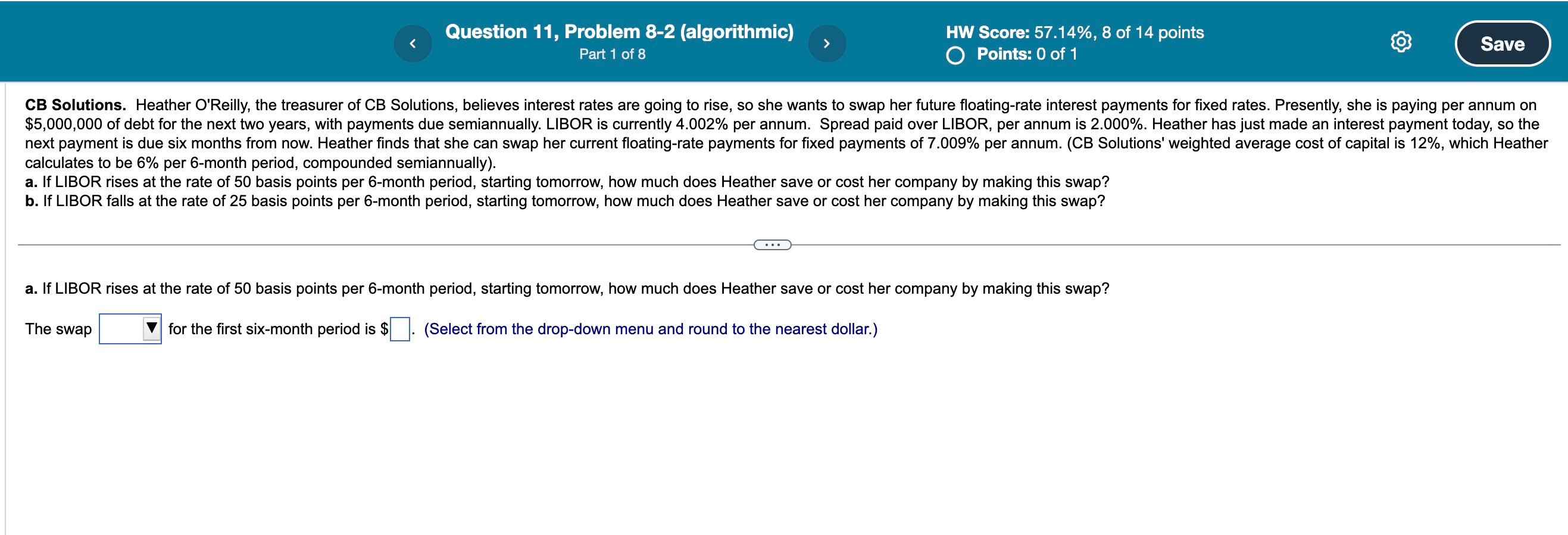Go to the previous question arrow
The image size is (1568, 535).
coord(413,43)
